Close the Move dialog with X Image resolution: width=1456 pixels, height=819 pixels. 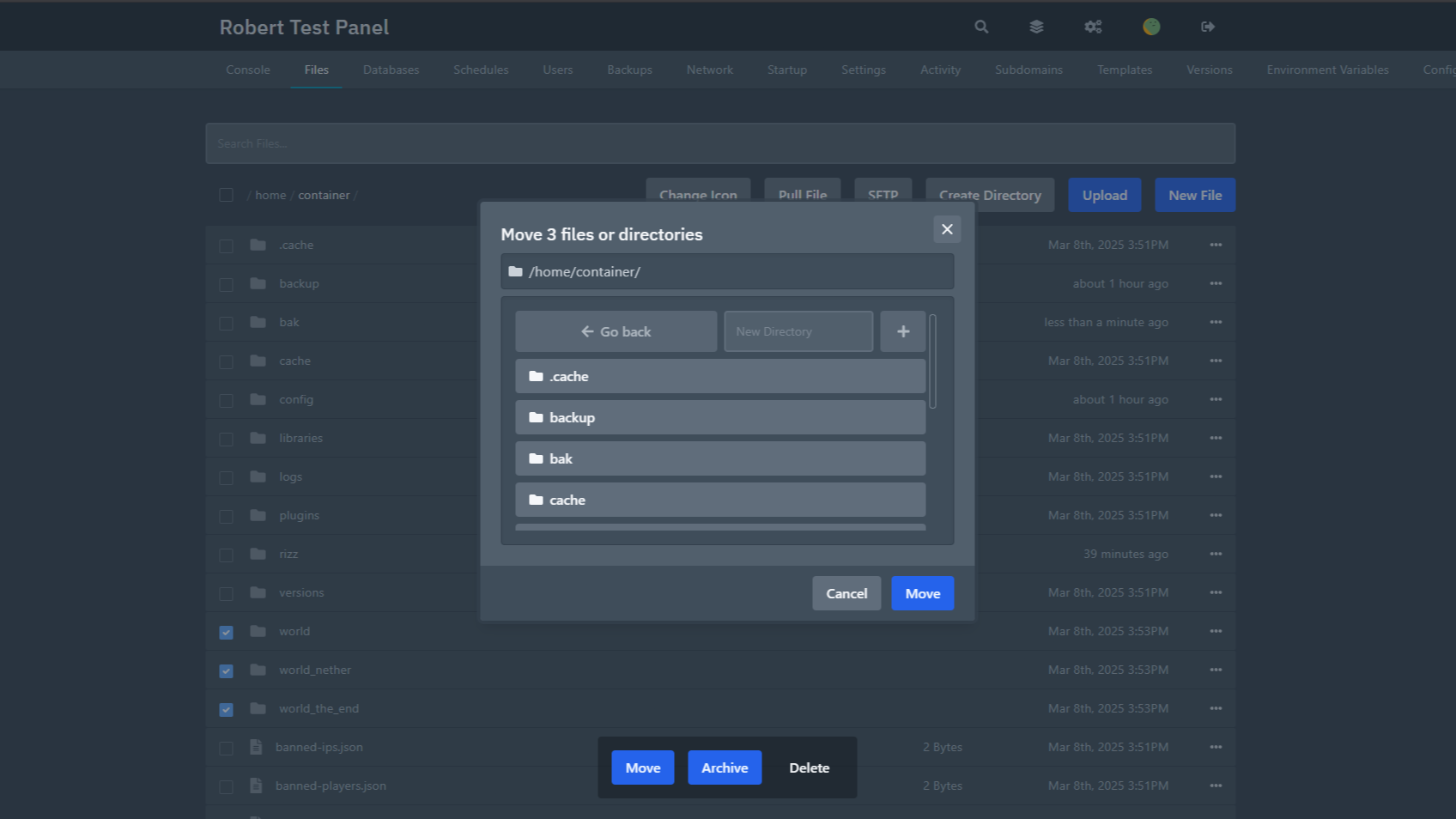(947, 229)
